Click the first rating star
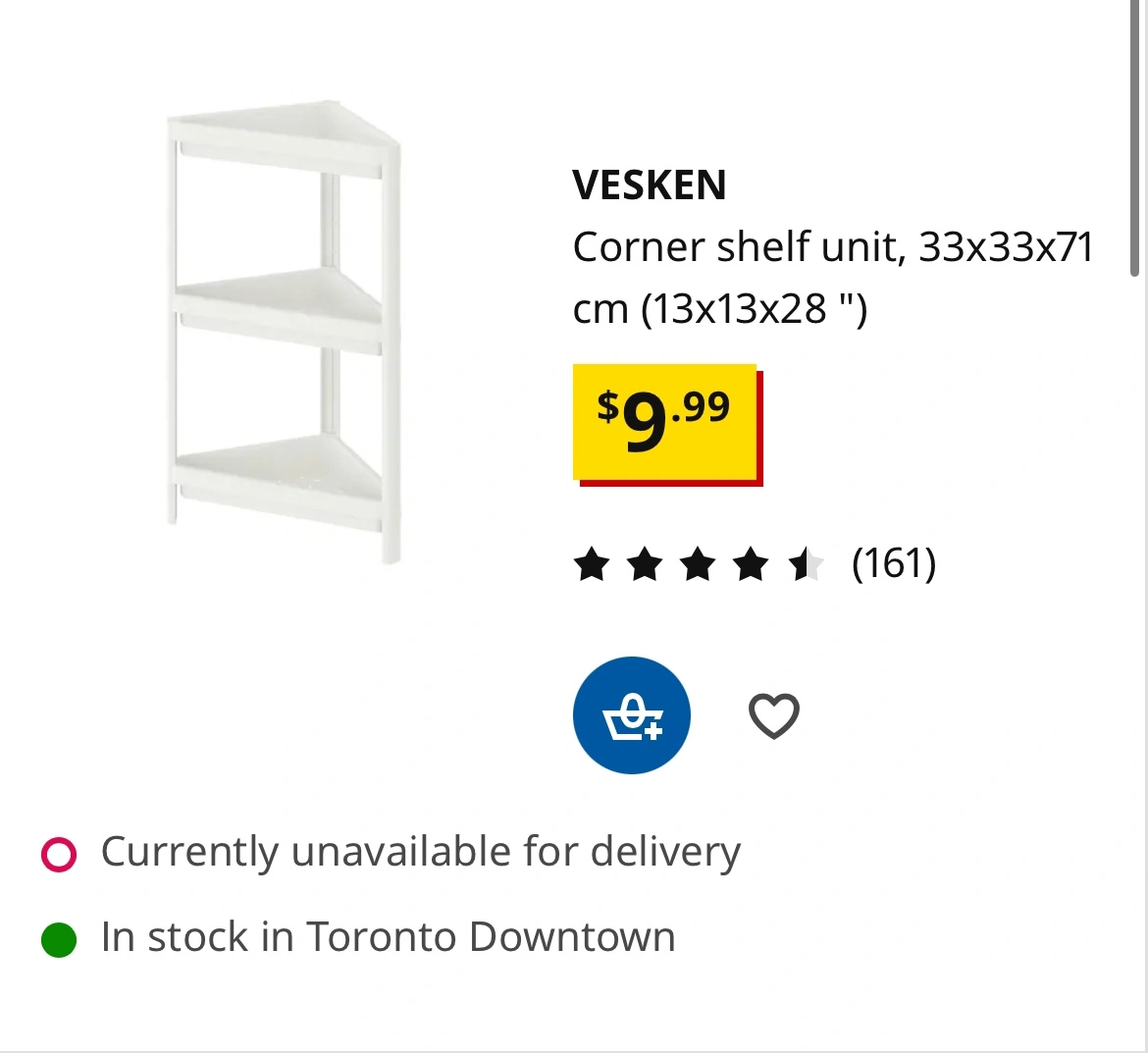1148x1053 pixels. click(x=592, y=564)
